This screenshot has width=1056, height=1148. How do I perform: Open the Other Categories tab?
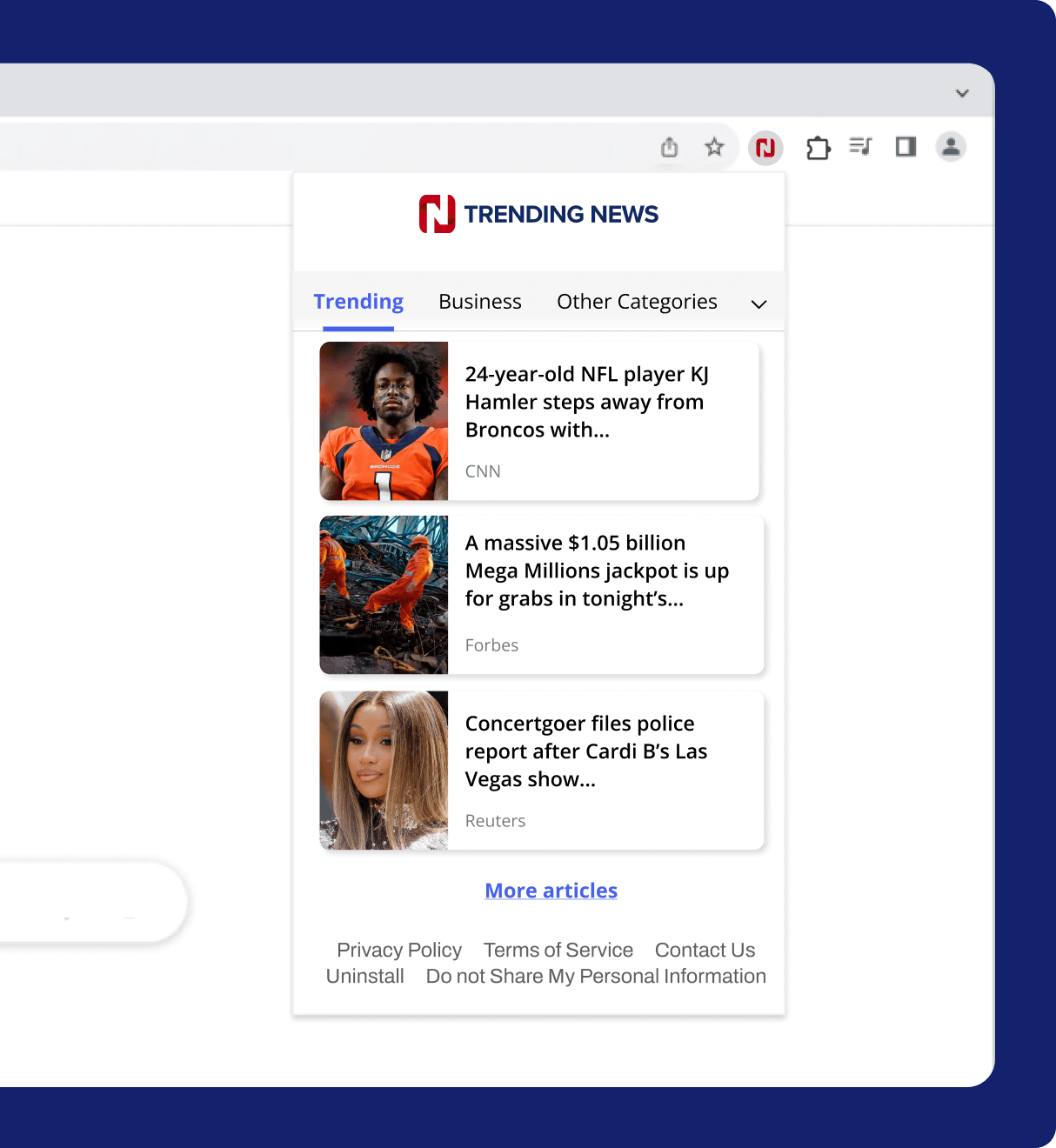(x=637, y=302)
